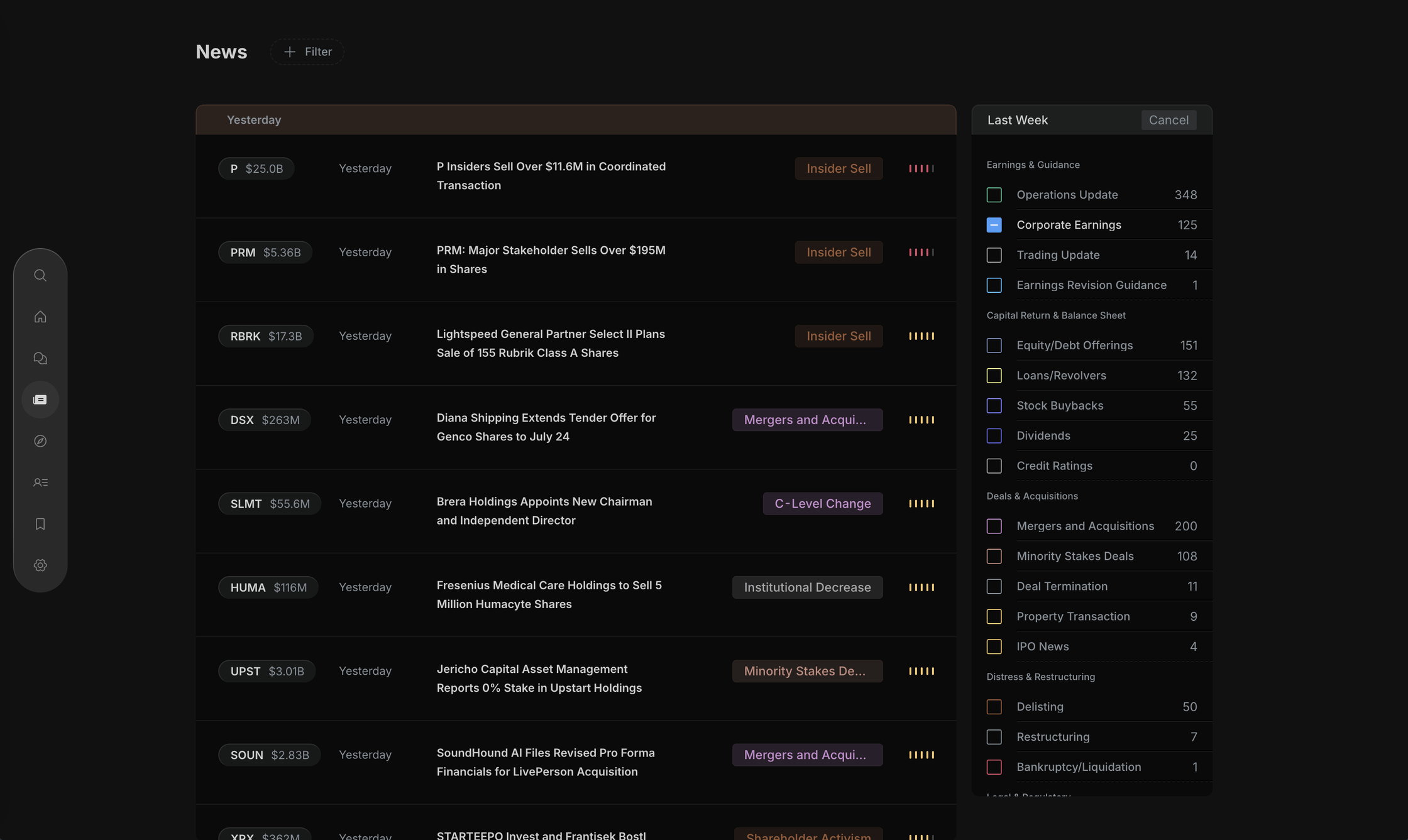
Task: Click yellow importance bars on DSX row
Action: (x=921, y=420)
